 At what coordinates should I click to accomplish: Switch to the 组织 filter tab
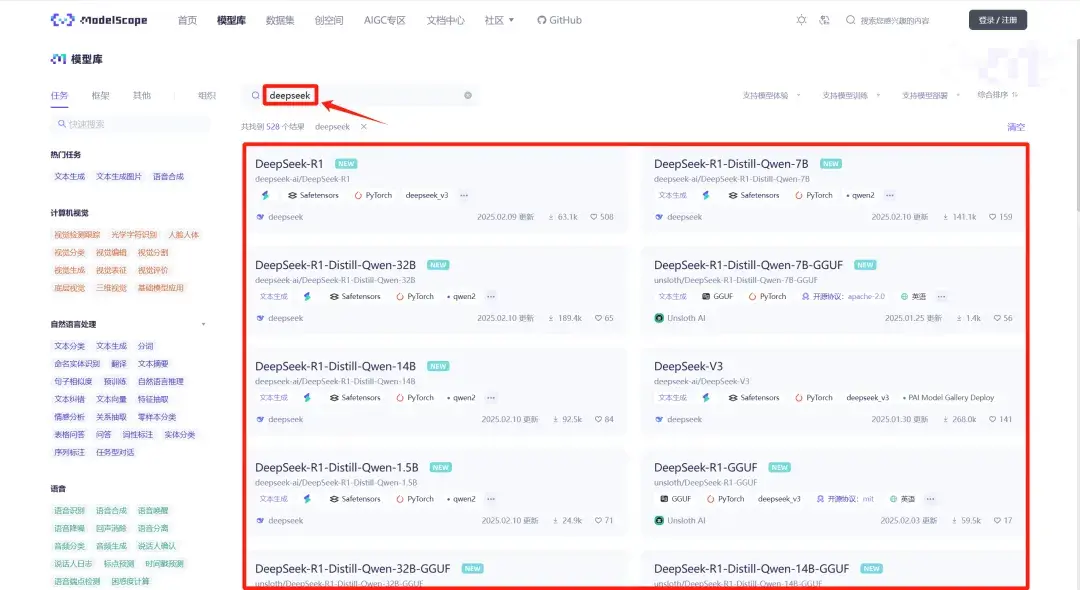207,96
